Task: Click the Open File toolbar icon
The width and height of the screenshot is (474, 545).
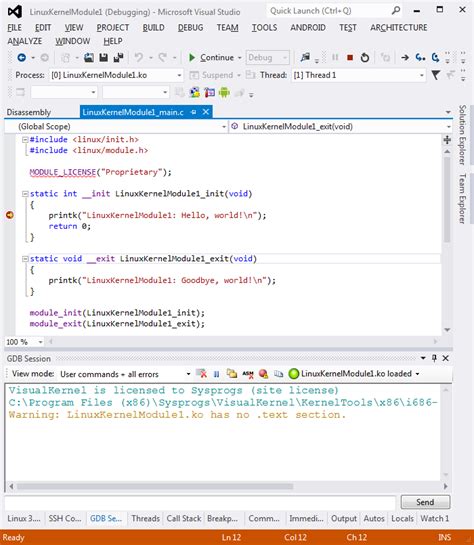Action: coord(89,57)
